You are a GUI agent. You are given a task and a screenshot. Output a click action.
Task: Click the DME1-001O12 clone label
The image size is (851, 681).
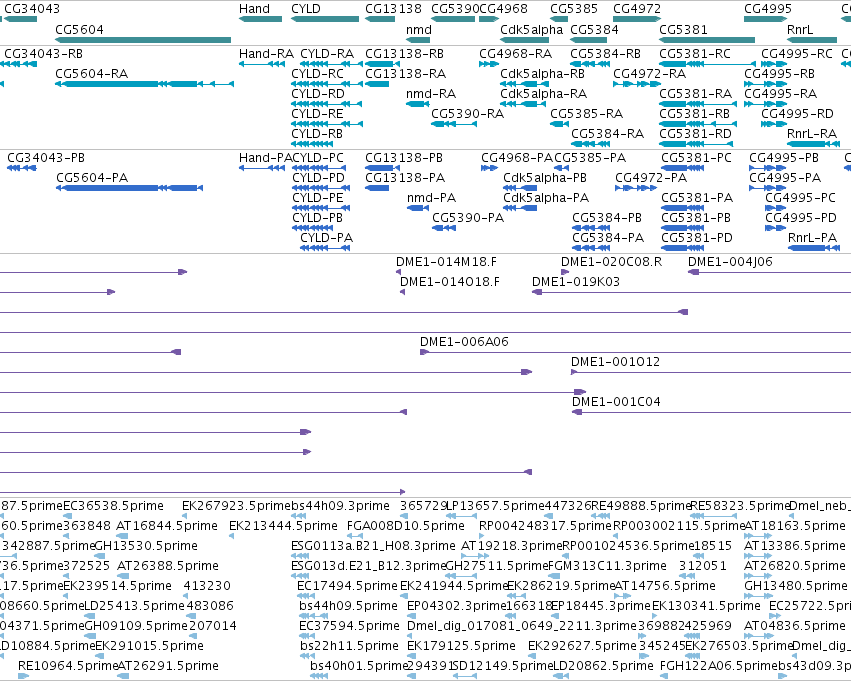[615, 361]
